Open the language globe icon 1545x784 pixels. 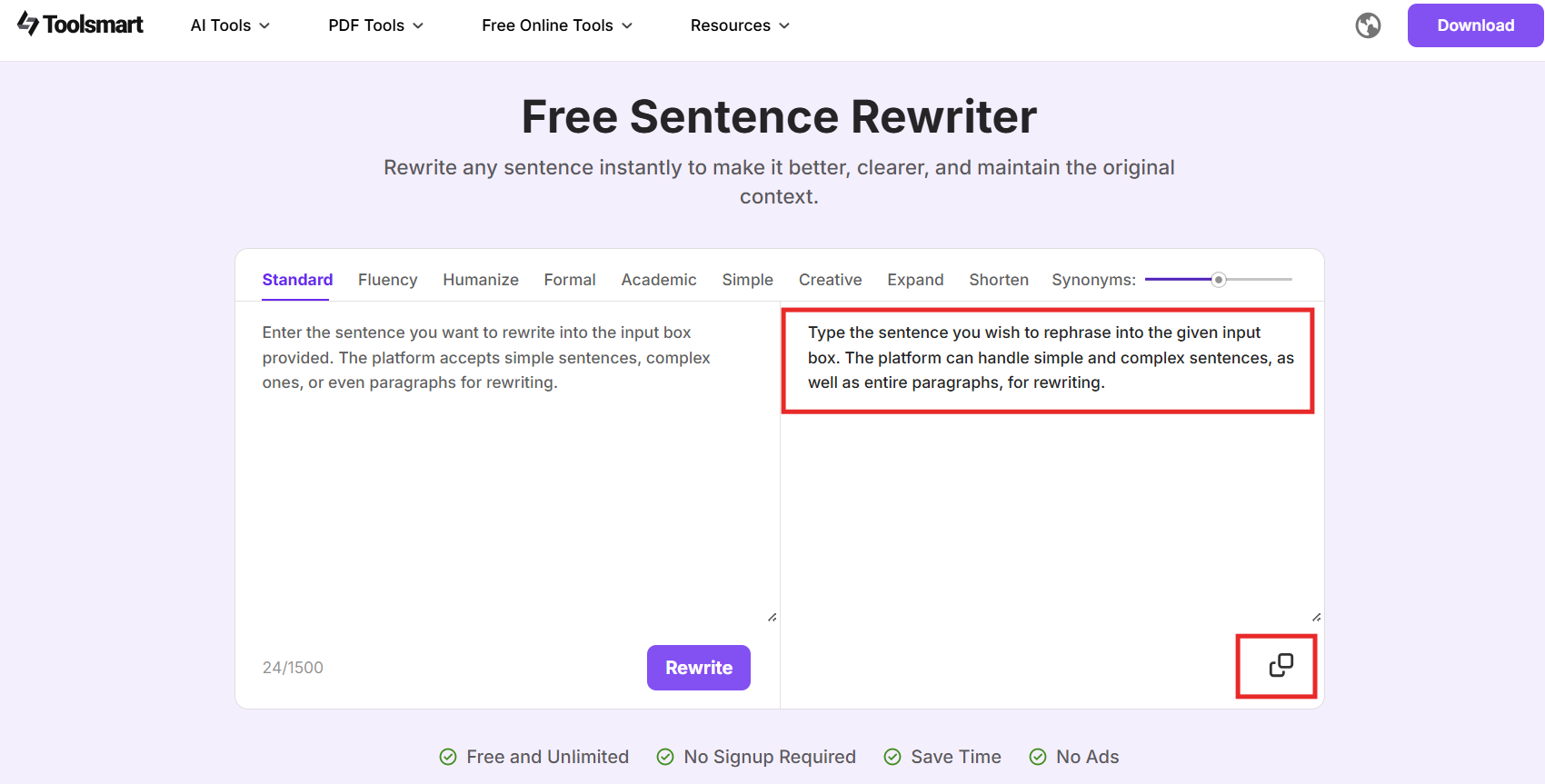coord(1368,25)
